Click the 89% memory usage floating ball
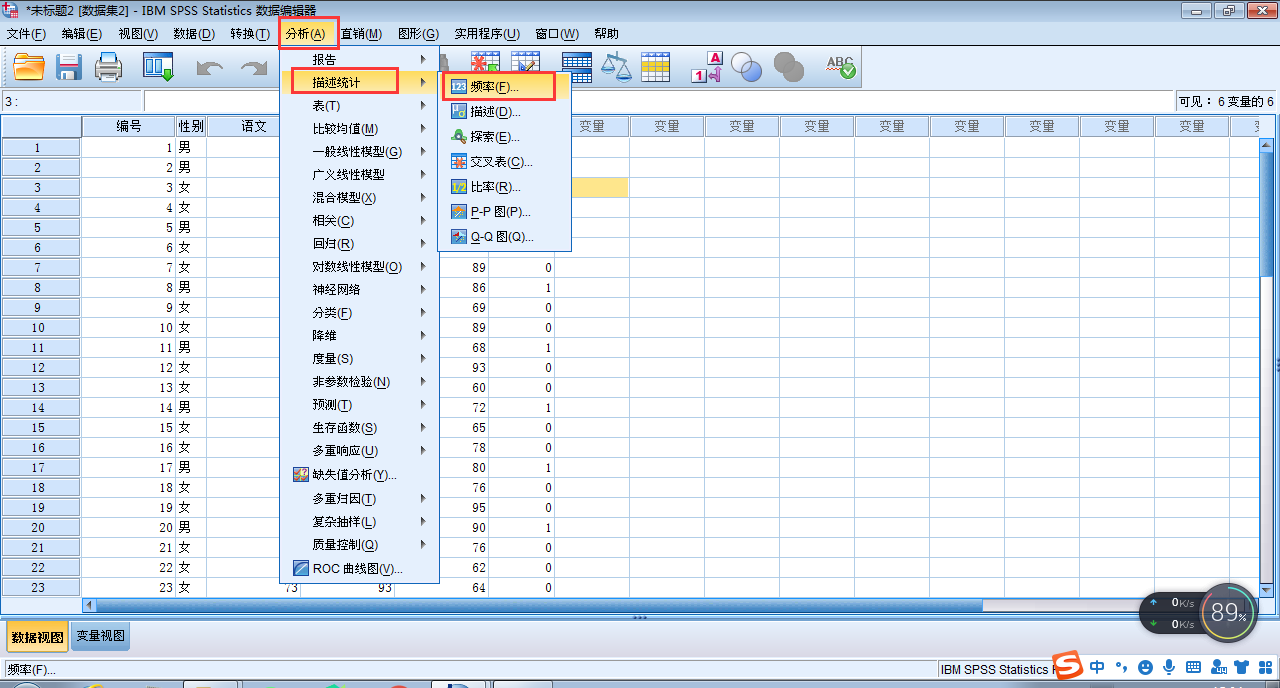Image resolution: width=1280 pixels, height=688 pixels. point(1228,612)
